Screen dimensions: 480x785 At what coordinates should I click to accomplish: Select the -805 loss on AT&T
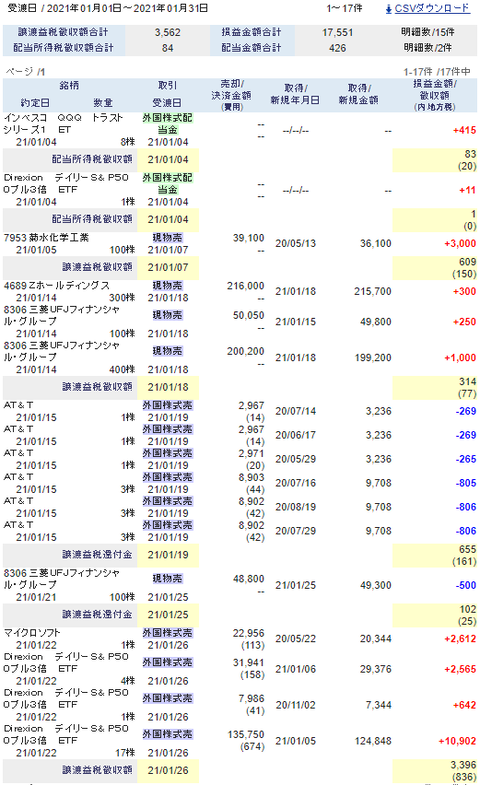pyautogui.click(x=465, y=483)
